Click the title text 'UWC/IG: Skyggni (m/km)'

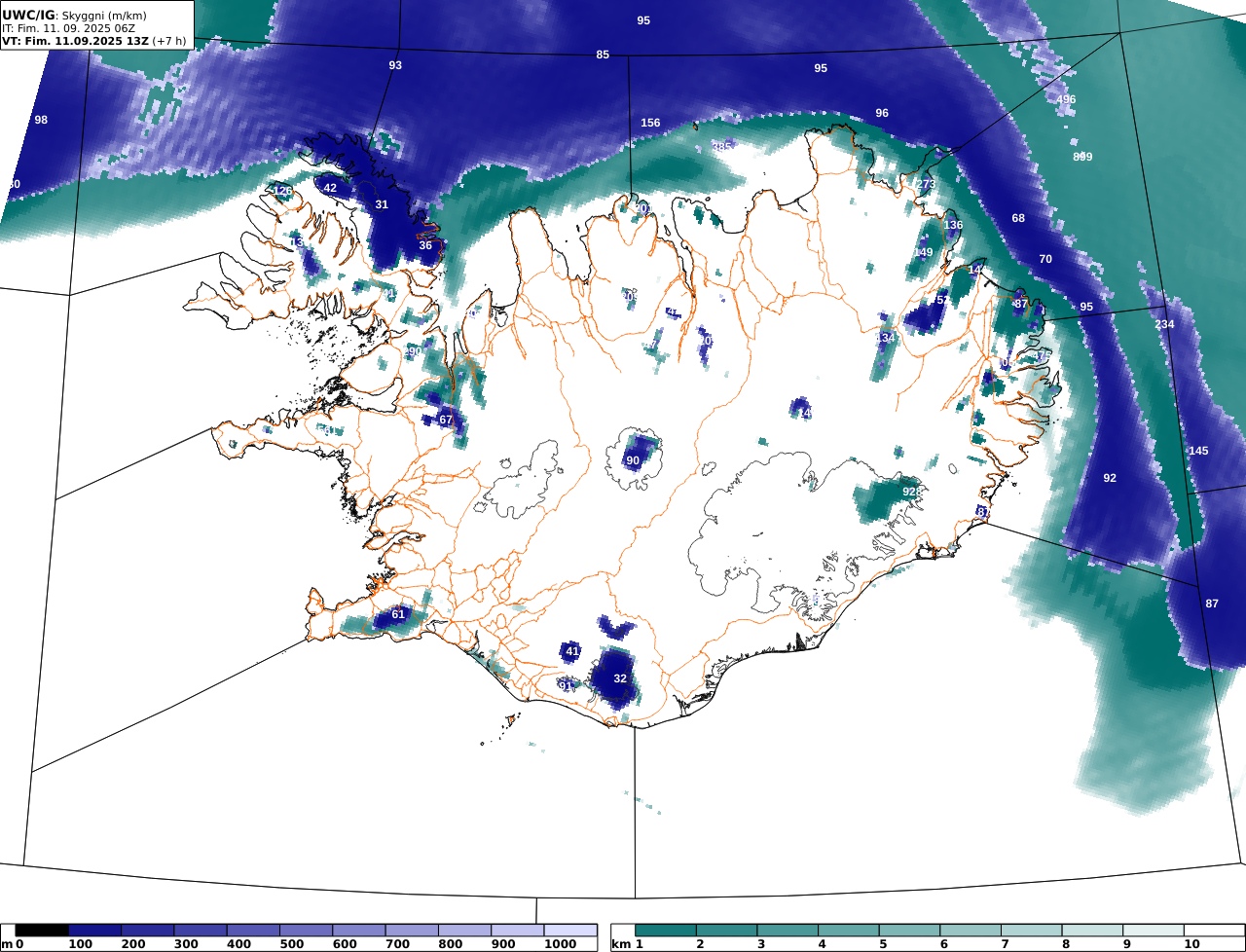73,16
